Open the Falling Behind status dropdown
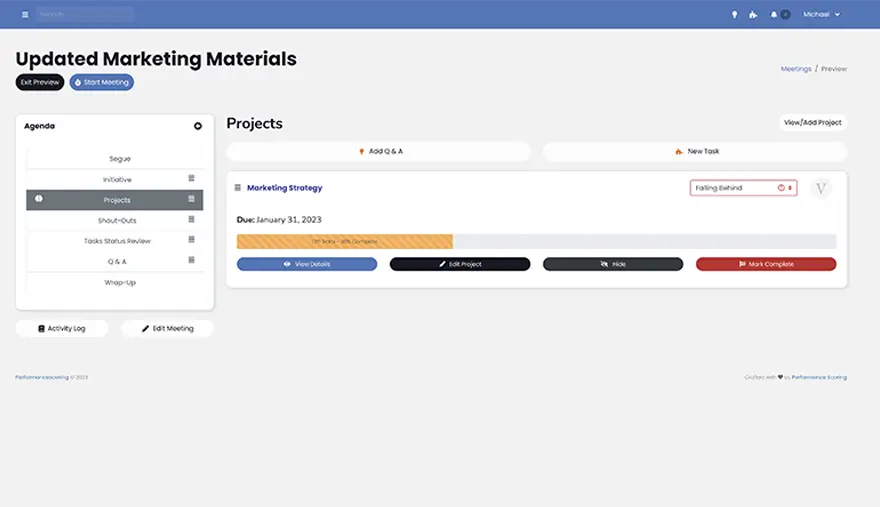Viewport: 880px width, 507px height. coord(743,188)
